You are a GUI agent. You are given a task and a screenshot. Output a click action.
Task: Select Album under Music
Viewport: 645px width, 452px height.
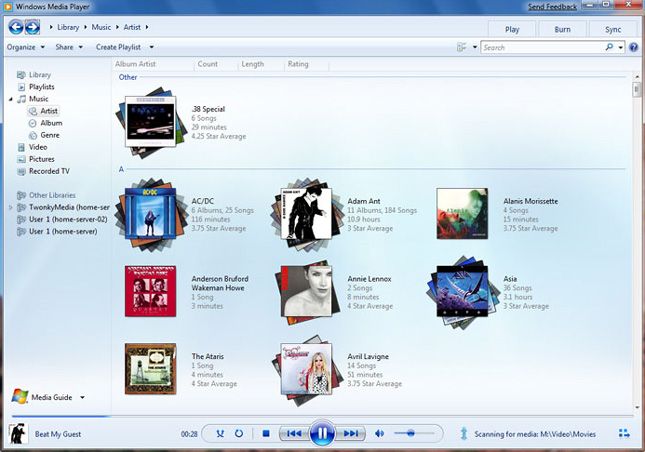51,123
